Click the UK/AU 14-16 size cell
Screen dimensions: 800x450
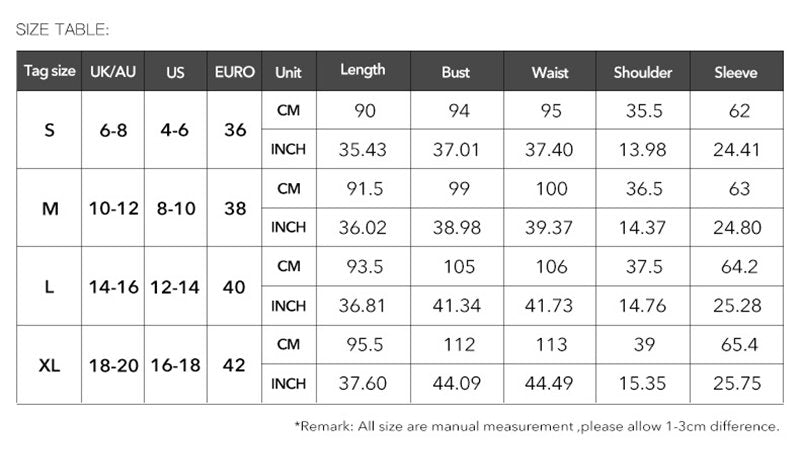[x=112, y=287]
